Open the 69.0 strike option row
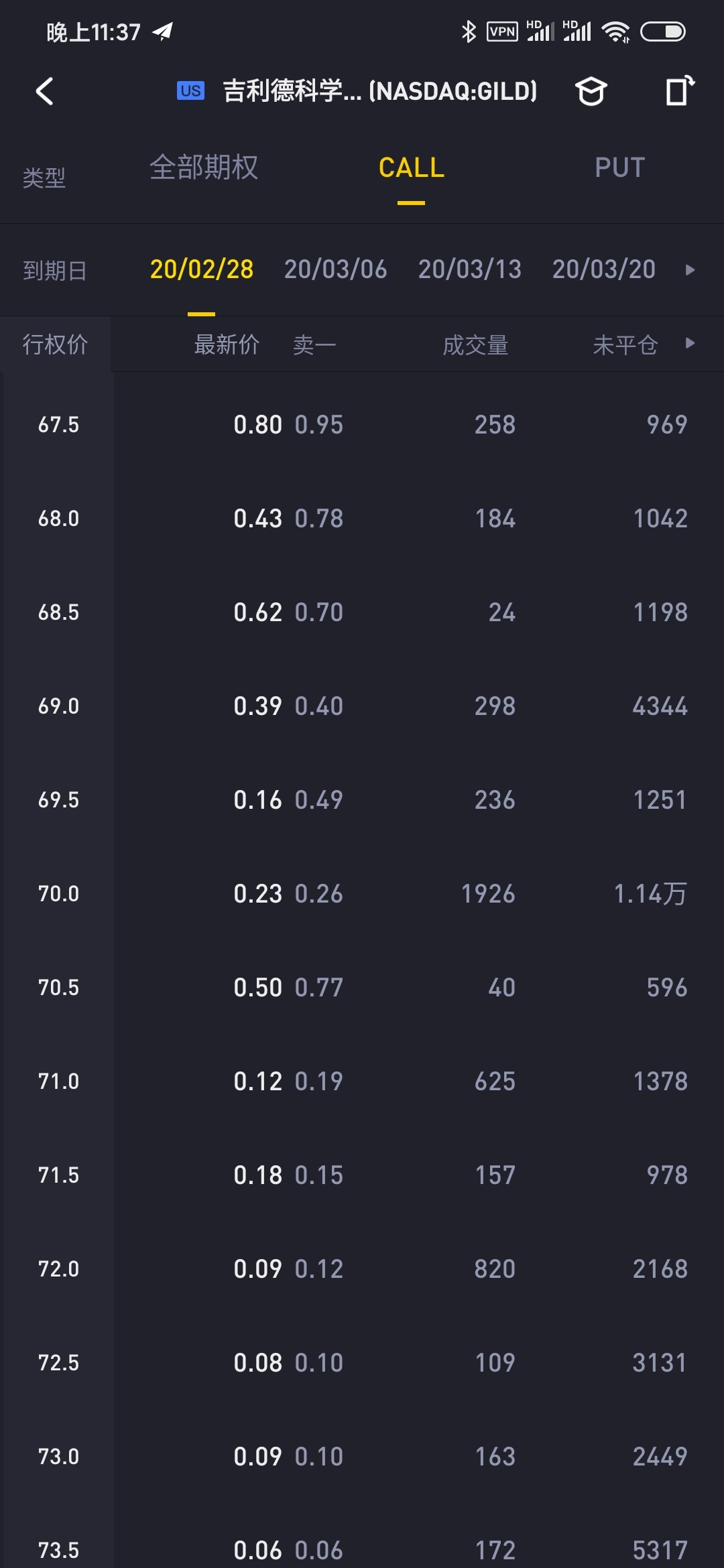Image resolution: width=724 pixels, height=1568 pixels. tap(362, 706)
